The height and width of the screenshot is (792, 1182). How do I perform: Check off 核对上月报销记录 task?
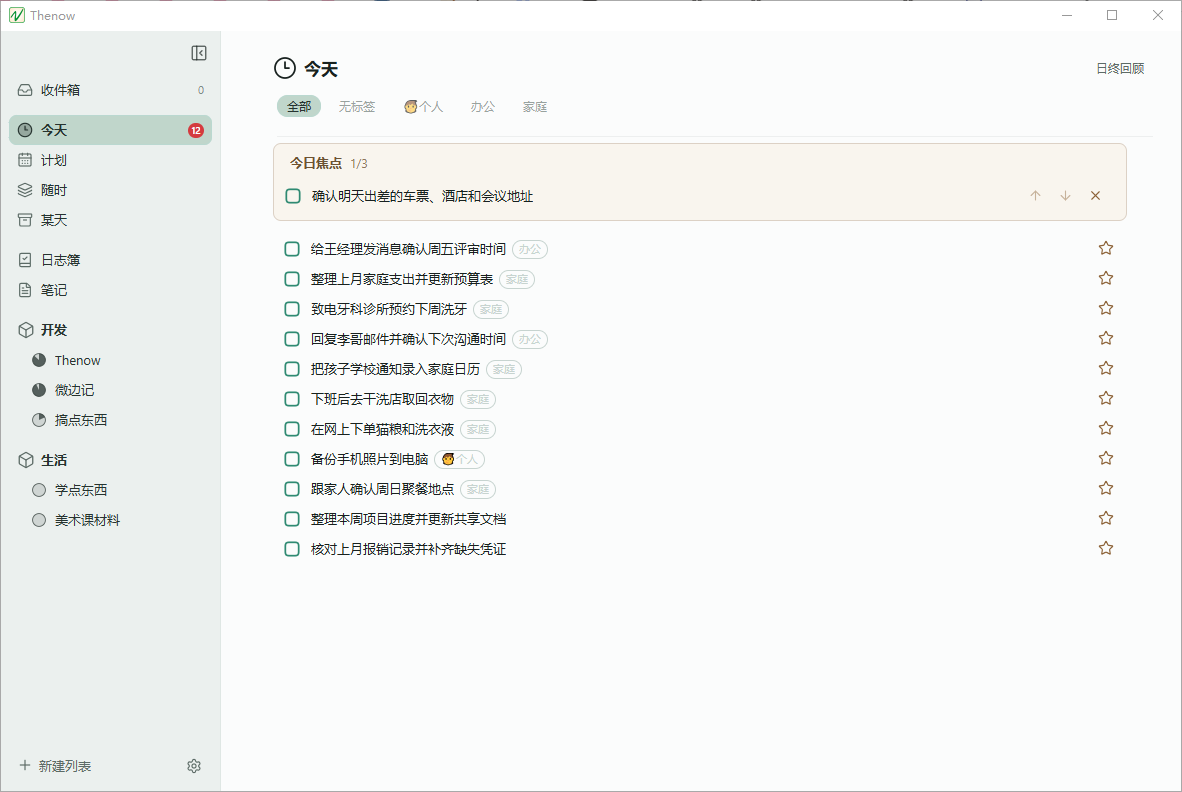[x=292, y=549]
